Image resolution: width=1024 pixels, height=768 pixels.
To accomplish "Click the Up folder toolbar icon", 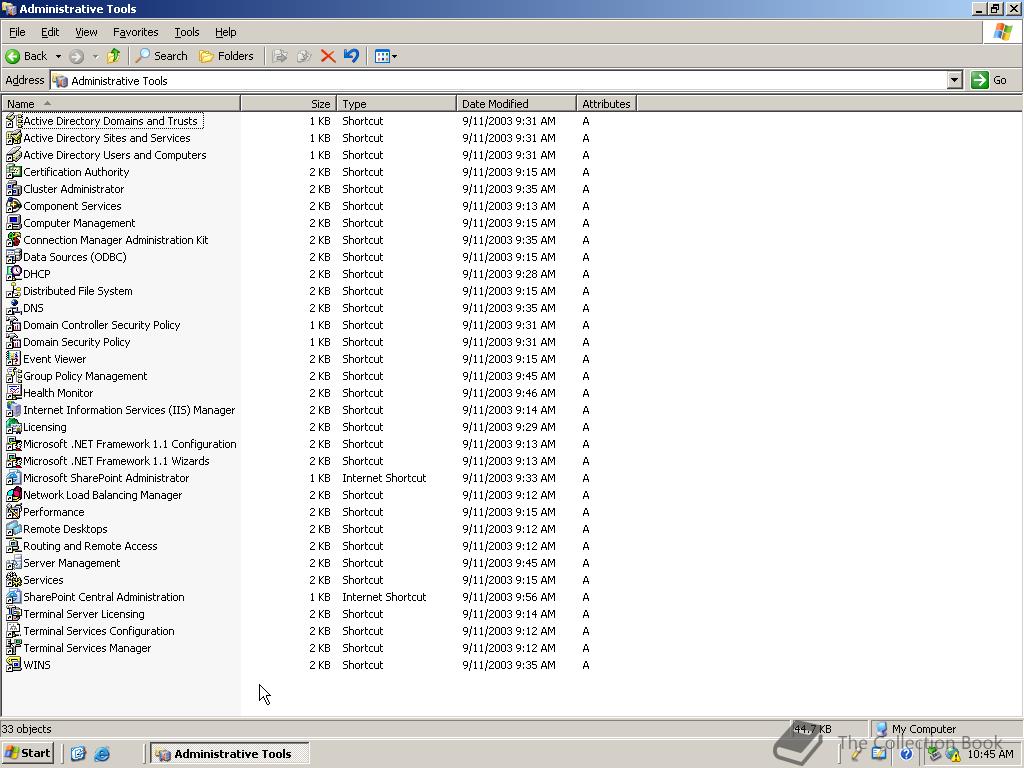I will 114,56.
